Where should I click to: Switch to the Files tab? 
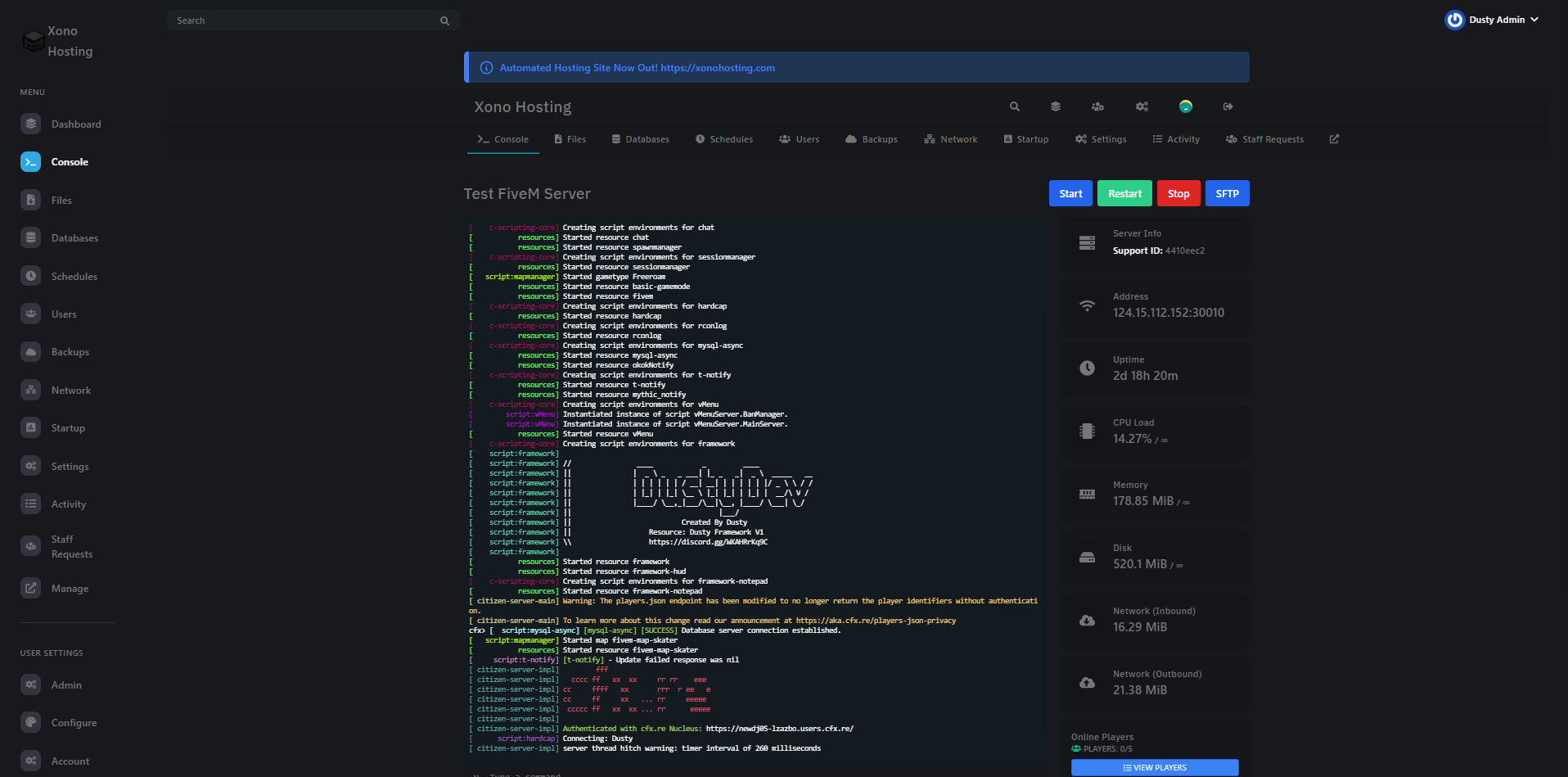click(x=570, y=139)
